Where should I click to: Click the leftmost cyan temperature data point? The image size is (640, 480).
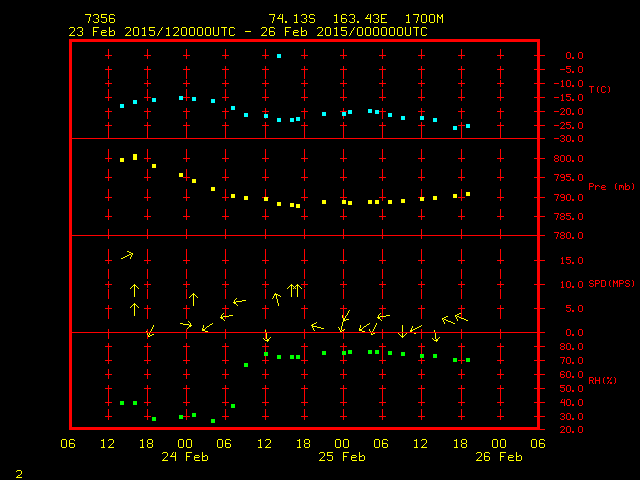click(x=122, y=105)
